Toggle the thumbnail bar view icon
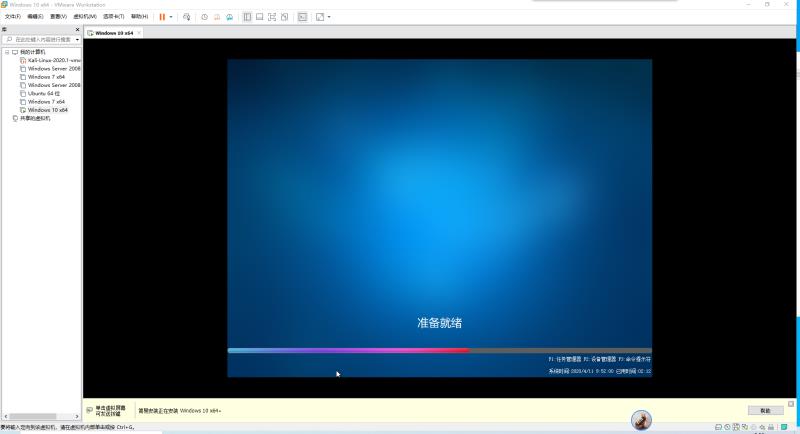The height and width of the screenshot is (434, 800). [260, 17]
